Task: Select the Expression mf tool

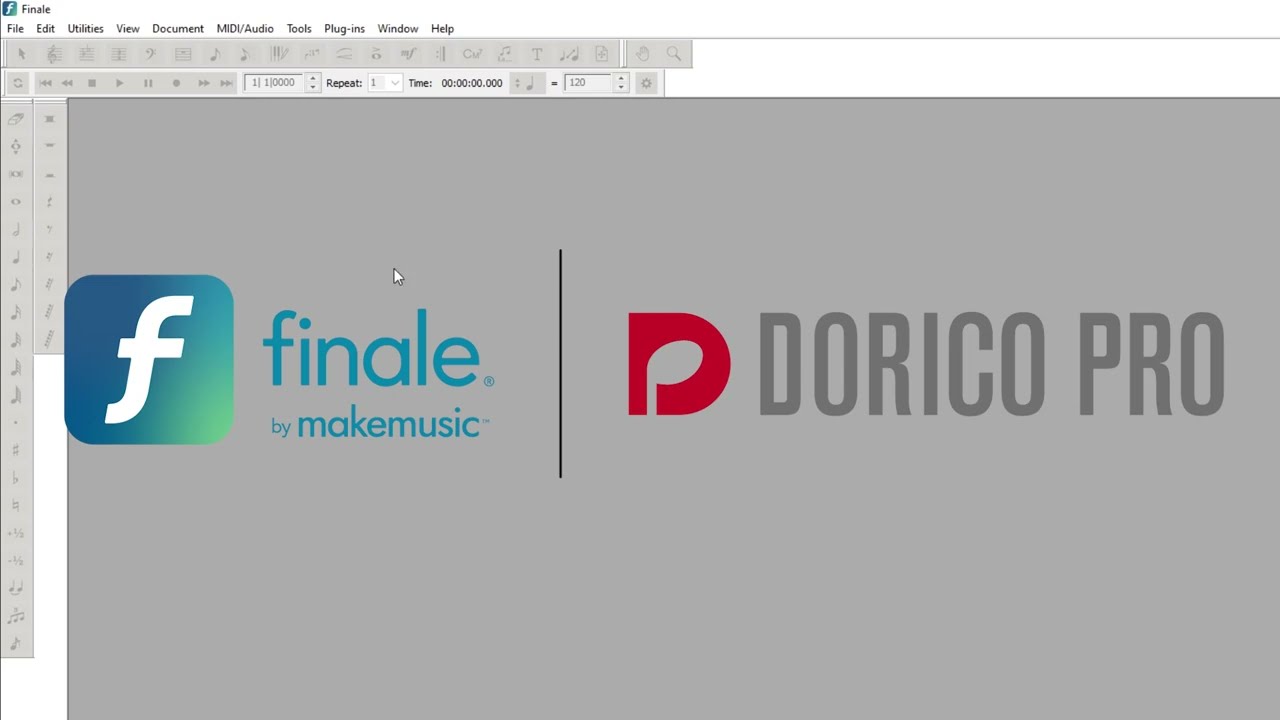Action: (x=408, y=54)
